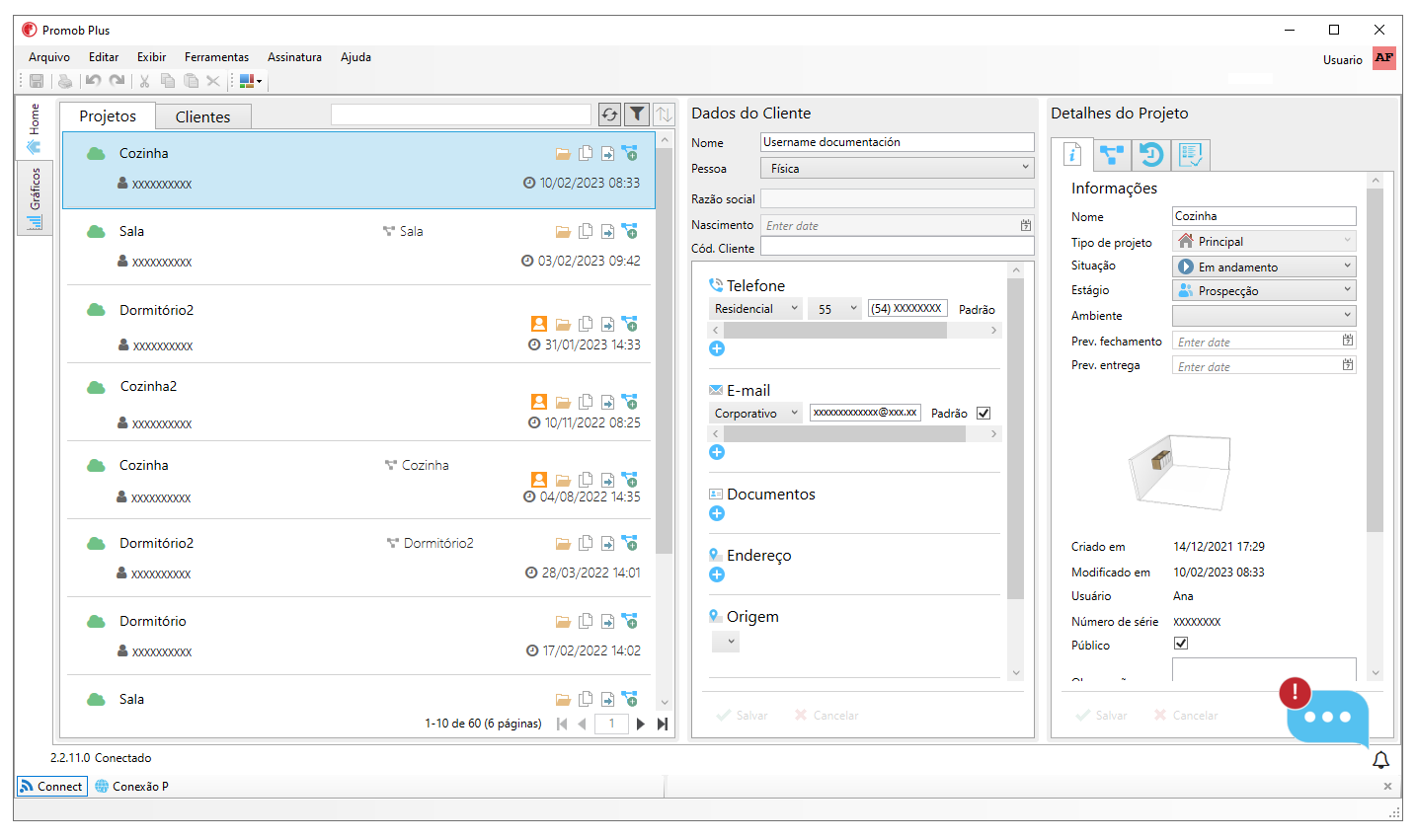
Task: Click the sort order arrows icon
Action: click(664, 115)
